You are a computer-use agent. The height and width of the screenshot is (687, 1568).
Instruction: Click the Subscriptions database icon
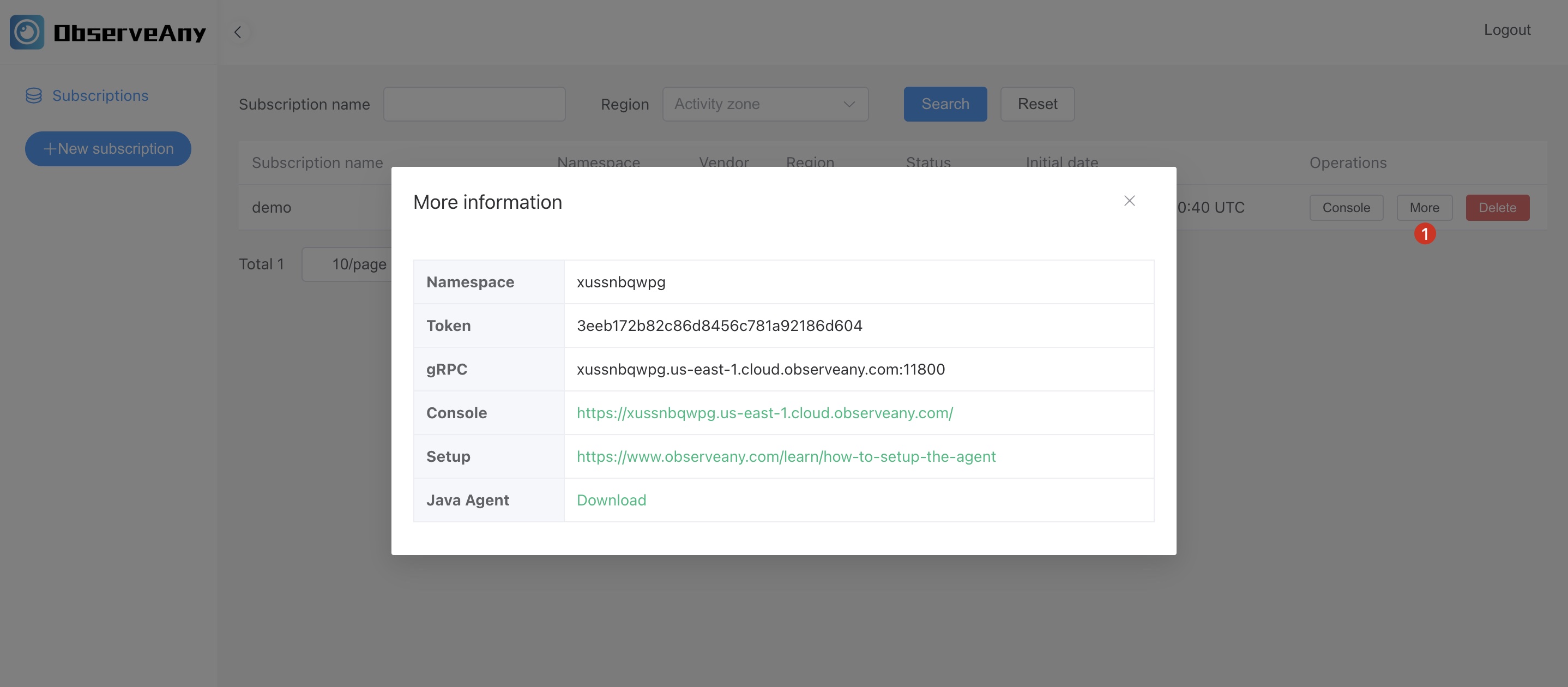[34, 95]
